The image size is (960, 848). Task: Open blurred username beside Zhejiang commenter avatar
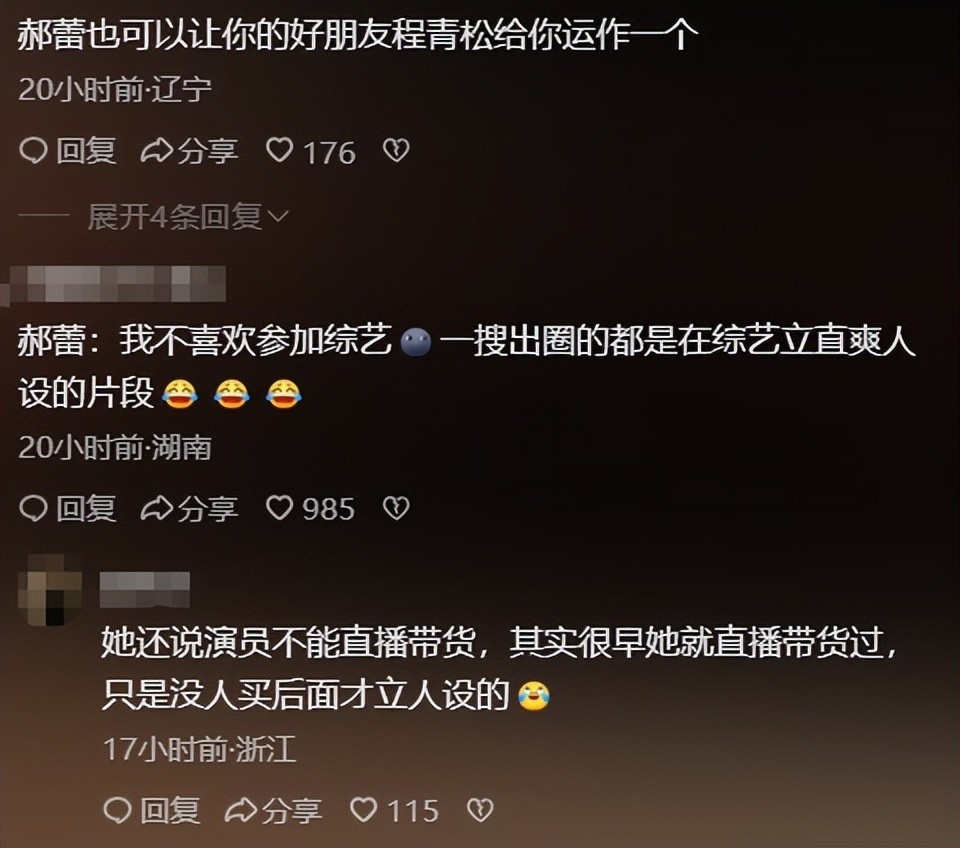(x=144, y=589)
